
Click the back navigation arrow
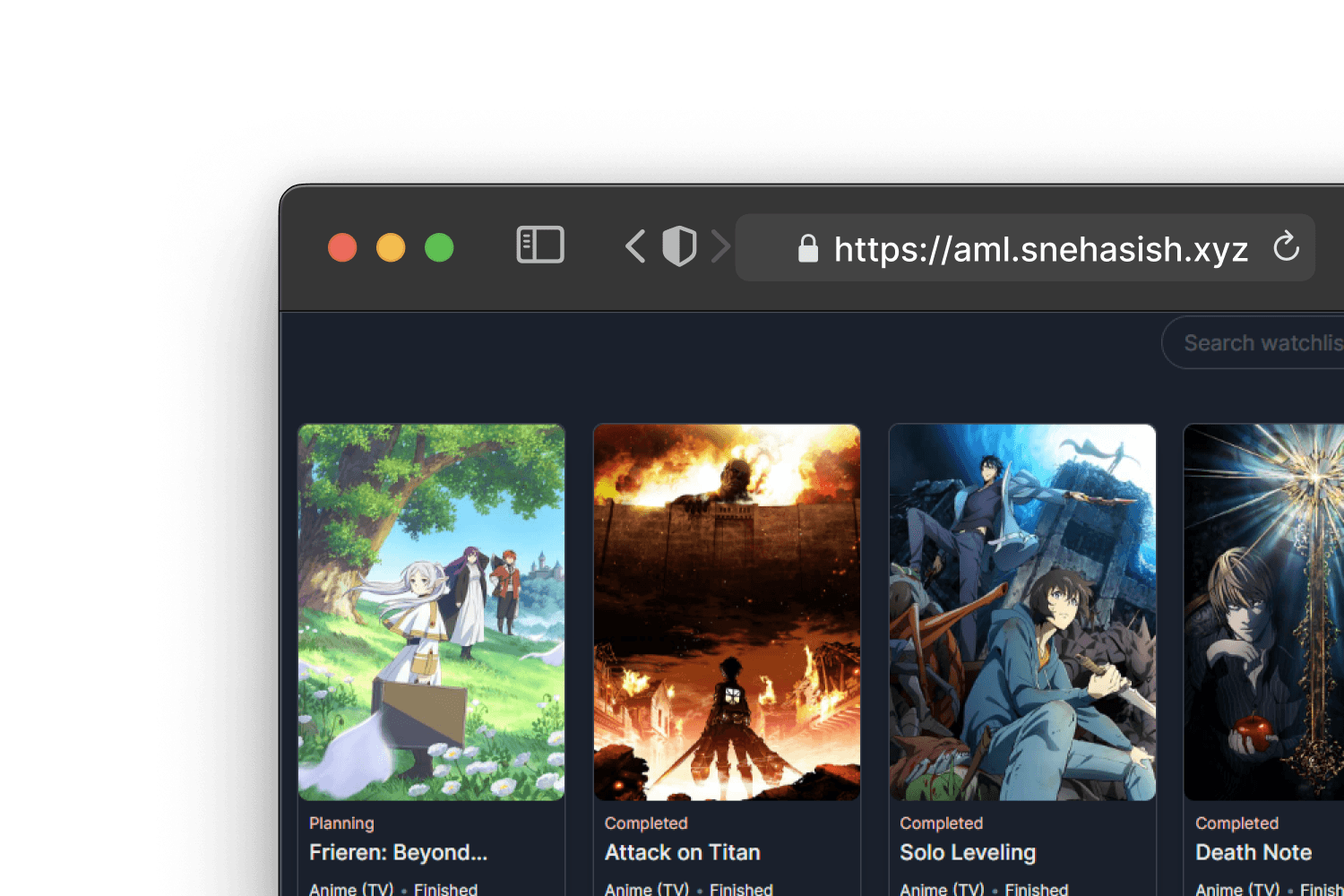click(635, 246)
